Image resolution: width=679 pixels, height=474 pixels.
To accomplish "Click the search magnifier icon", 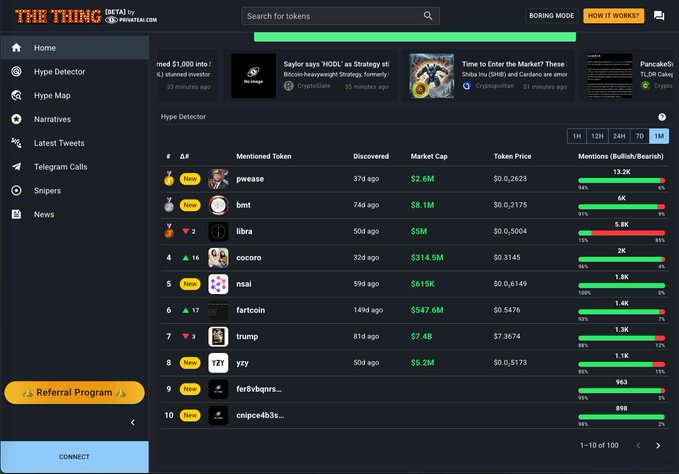I will click(x=428, y=16).
